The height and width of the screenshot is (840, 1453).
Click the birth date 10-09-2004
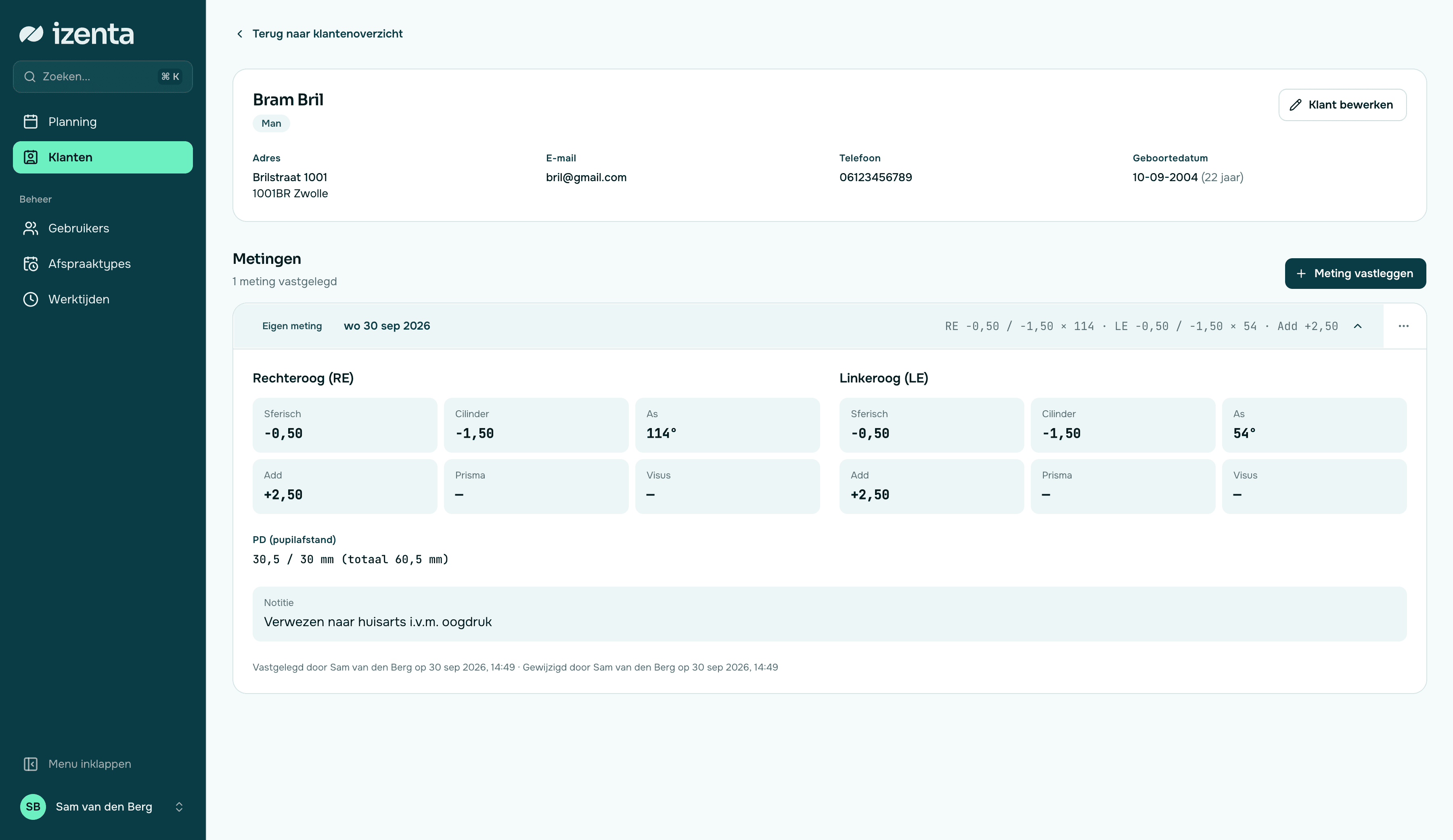coord(1165,178)
